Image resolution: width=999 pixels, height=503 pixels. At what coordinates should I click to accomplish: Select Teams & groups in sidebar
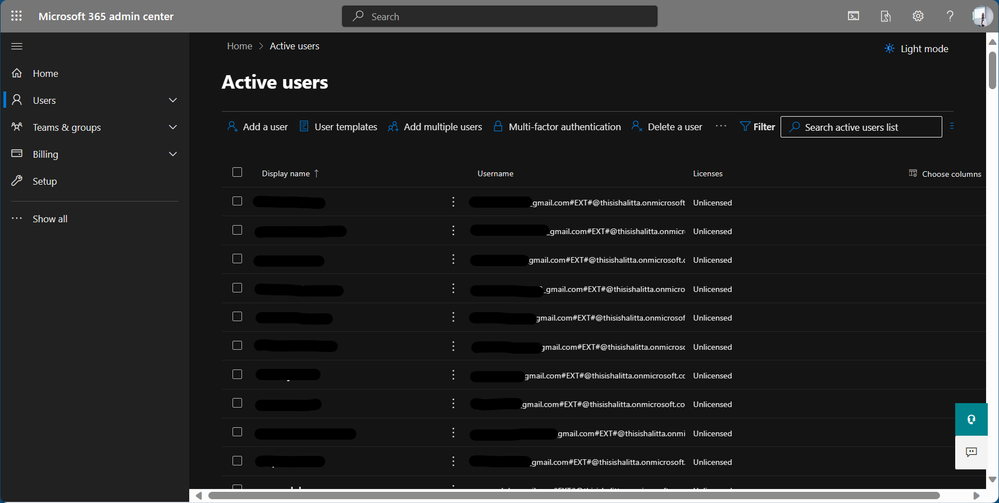[x=66, y=128]
